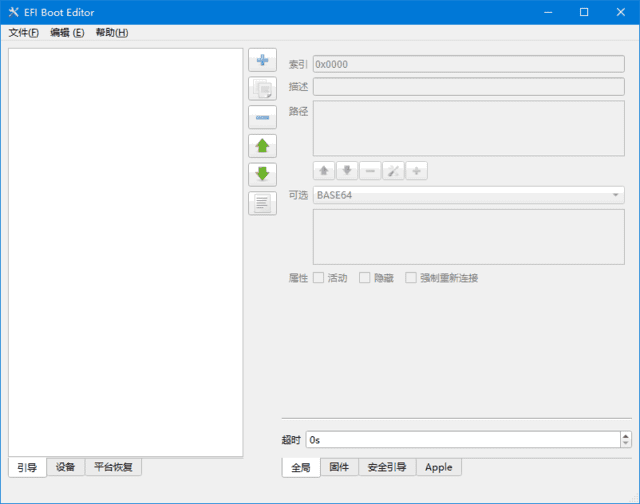The image size is (640, 504).
Task: Click the path edit wand icon
Action: click(393, 171)
